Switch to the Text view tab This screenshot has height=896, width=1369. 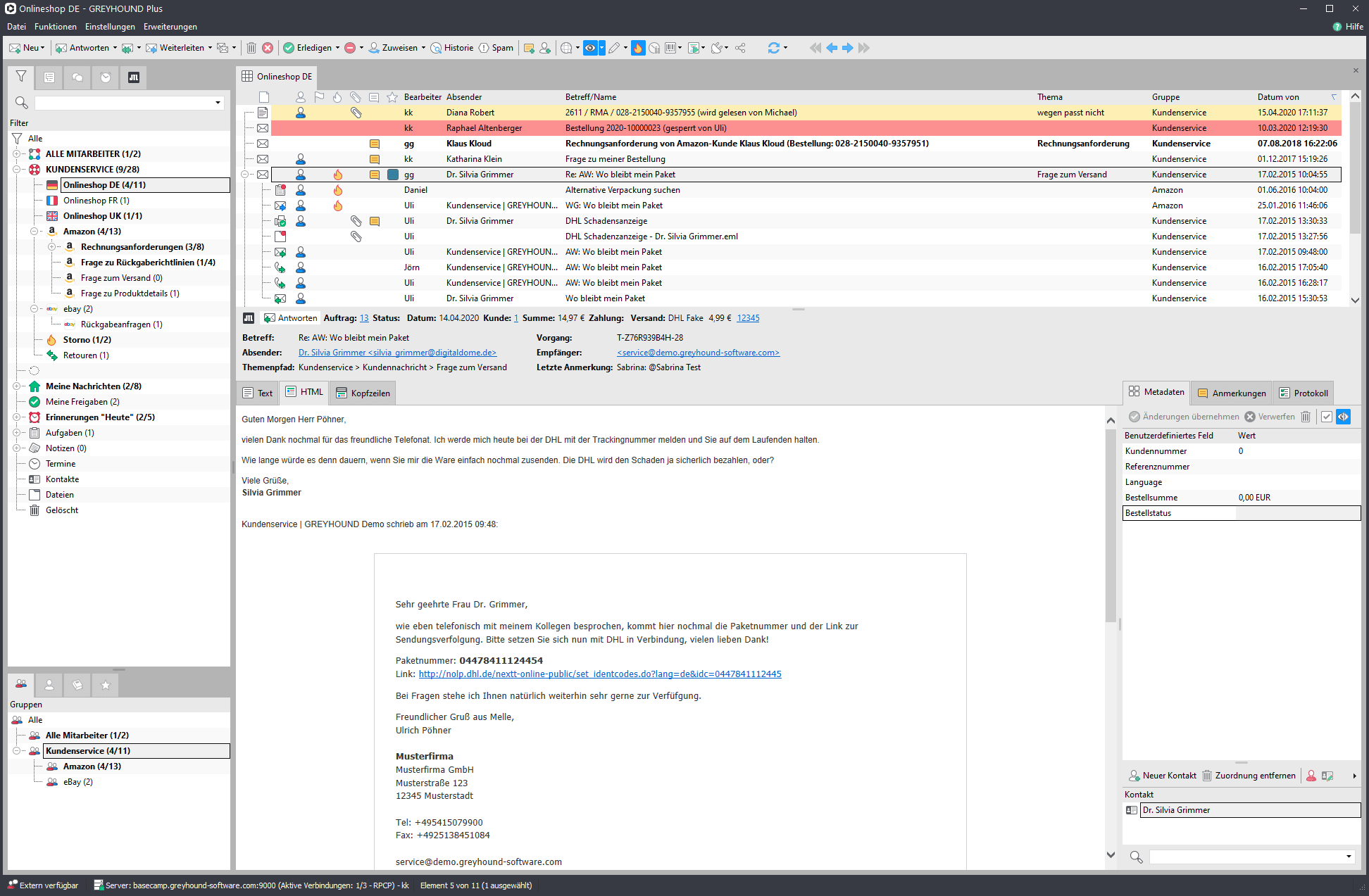coord(258,393)
